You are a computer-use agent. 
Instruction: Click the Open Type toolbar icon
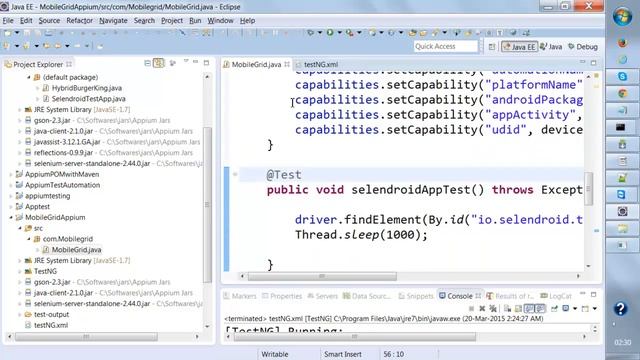[413, 33]
